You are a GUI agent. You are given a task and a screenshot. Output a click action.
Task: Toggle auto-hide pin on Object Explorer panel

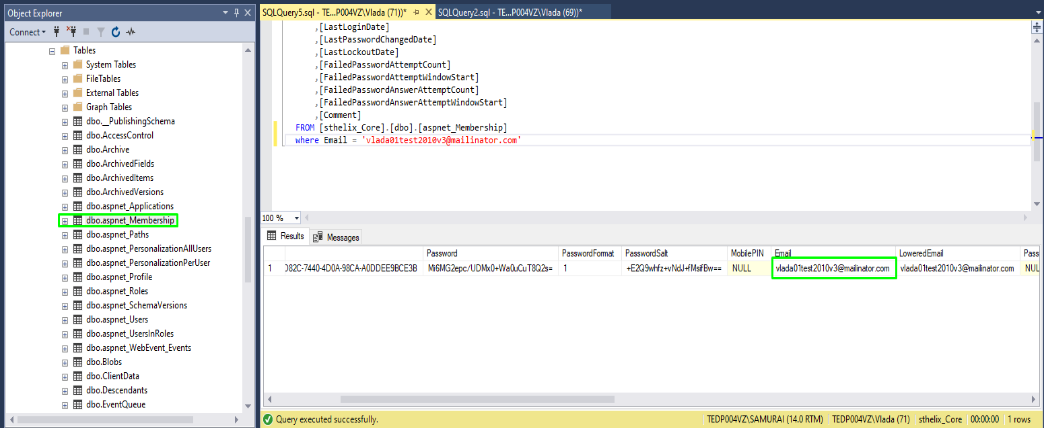coord(236,13)
